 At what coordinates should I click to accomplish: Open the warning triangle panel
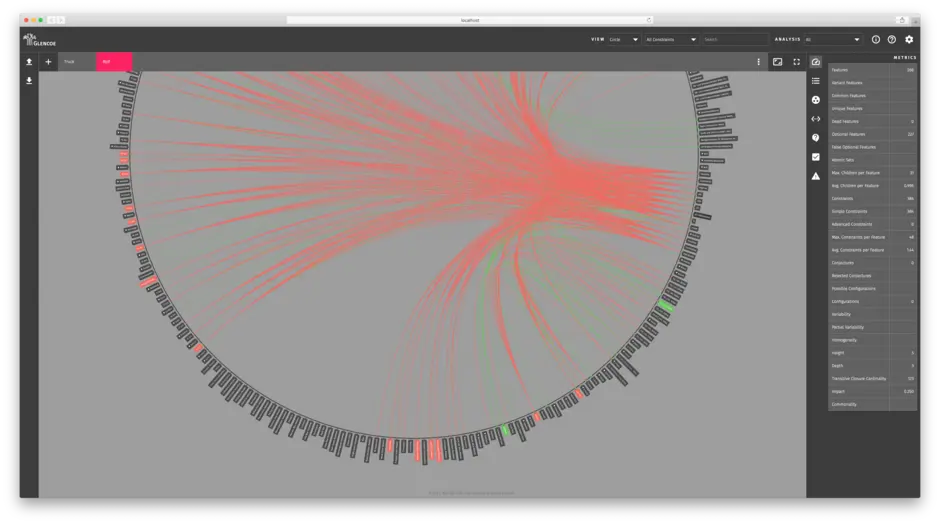tap(816, 176)
